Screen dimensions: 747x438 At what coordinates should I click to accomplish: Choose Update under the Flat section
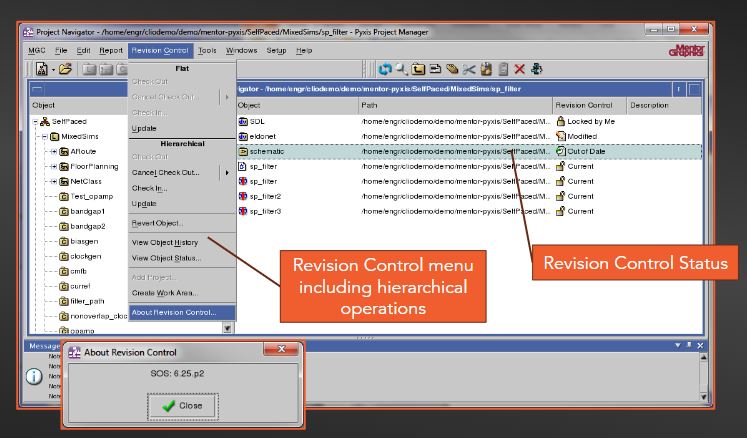tap(182, 128)
